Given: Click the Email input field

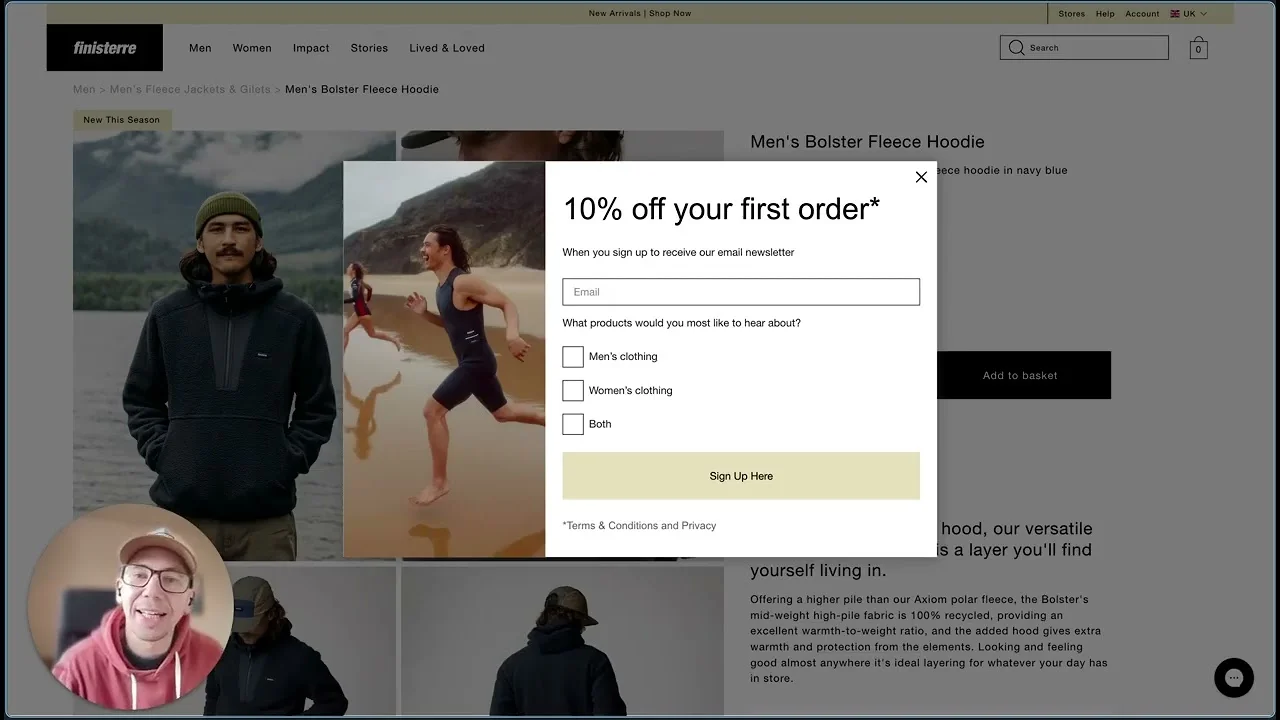Looking at the screenshot, I should click(x=740, y=292).
